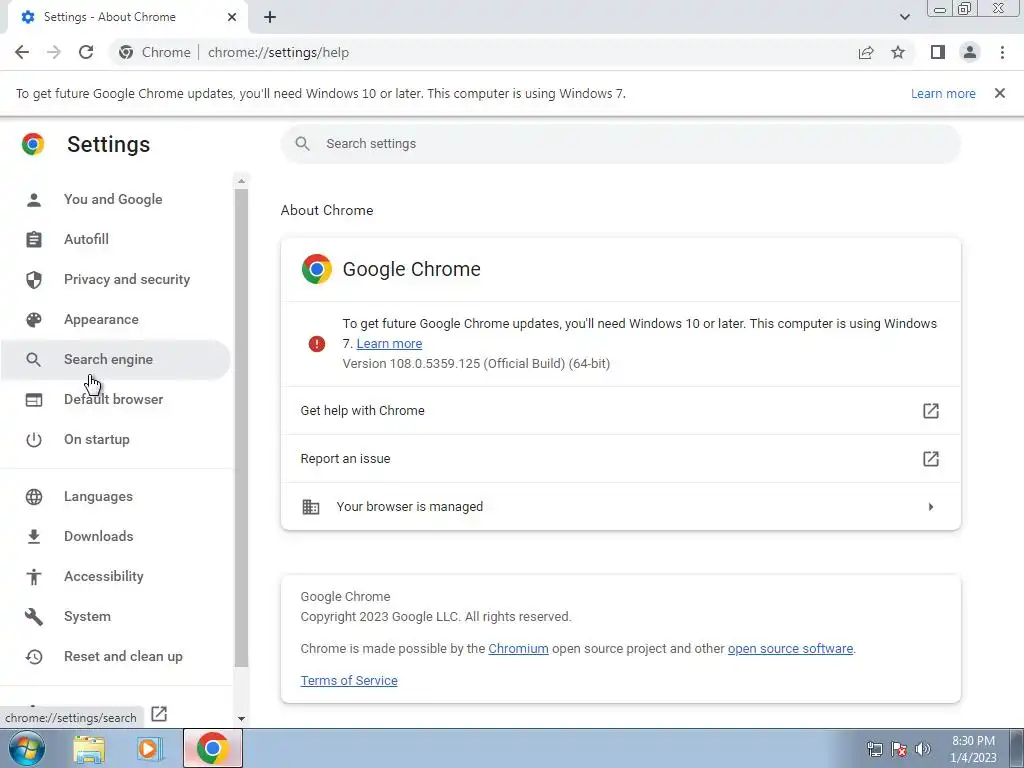The height and width of the screenshot is (768, 1024).
Task: Dismiss the Windows 10 update infobar
Action: click(1000, 93)
